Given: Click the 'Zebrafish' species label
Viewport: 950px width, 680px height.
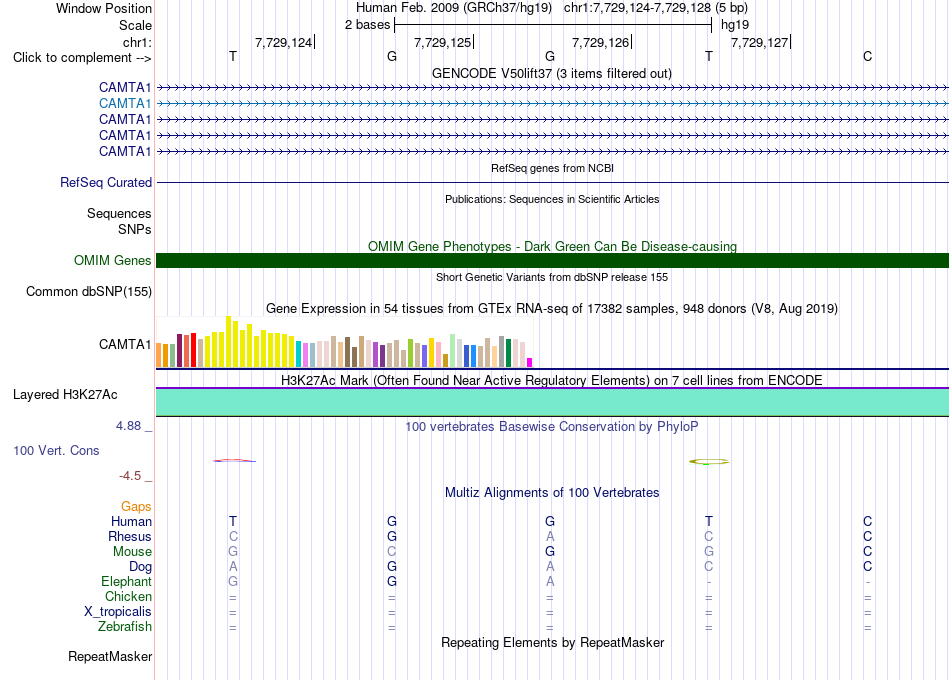Looking at the screenshot, I should pyautogui.click(x=125, y=626).
